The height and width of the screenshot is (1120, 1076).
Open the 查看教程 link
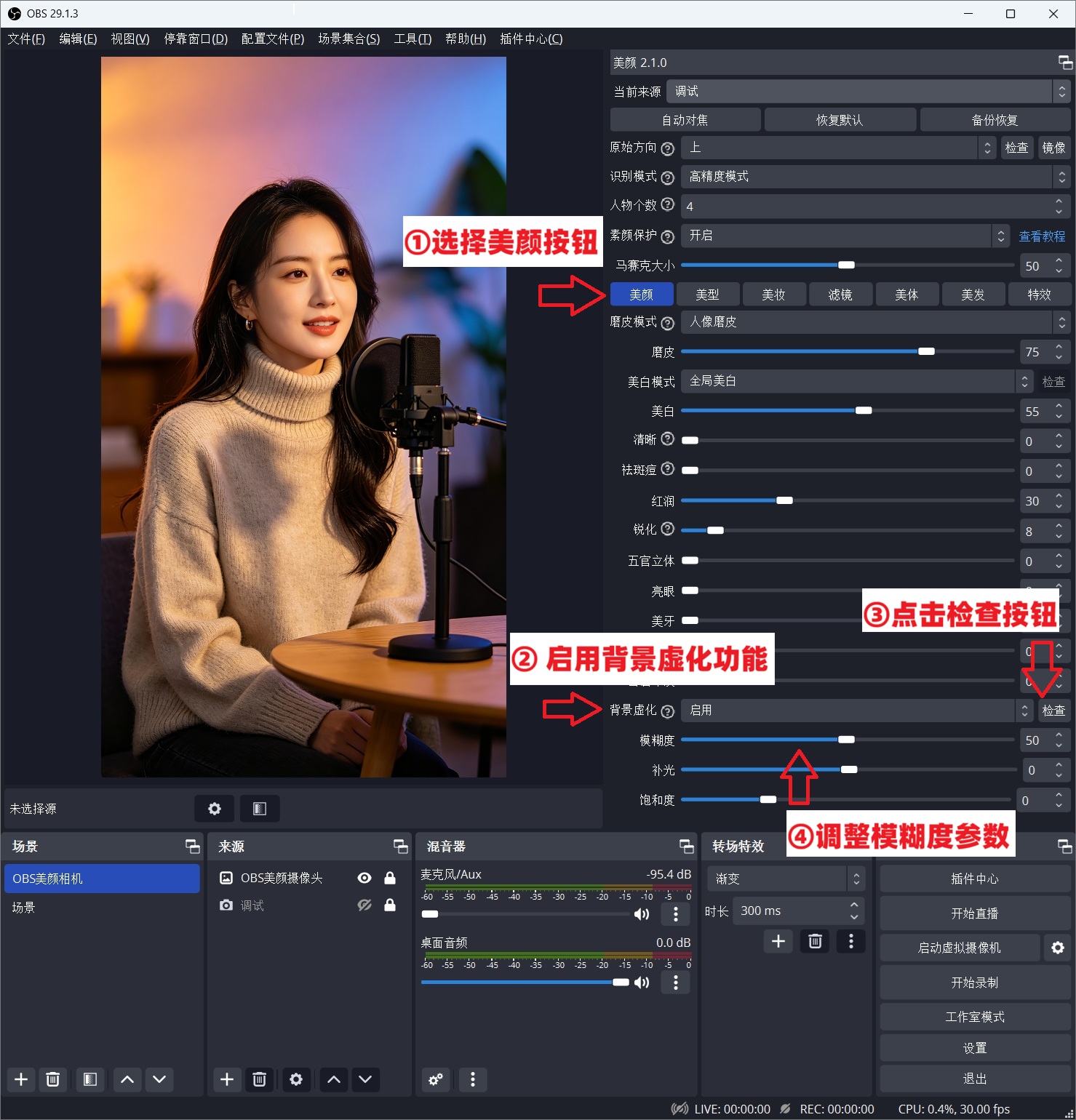(x=1041, y=236)
